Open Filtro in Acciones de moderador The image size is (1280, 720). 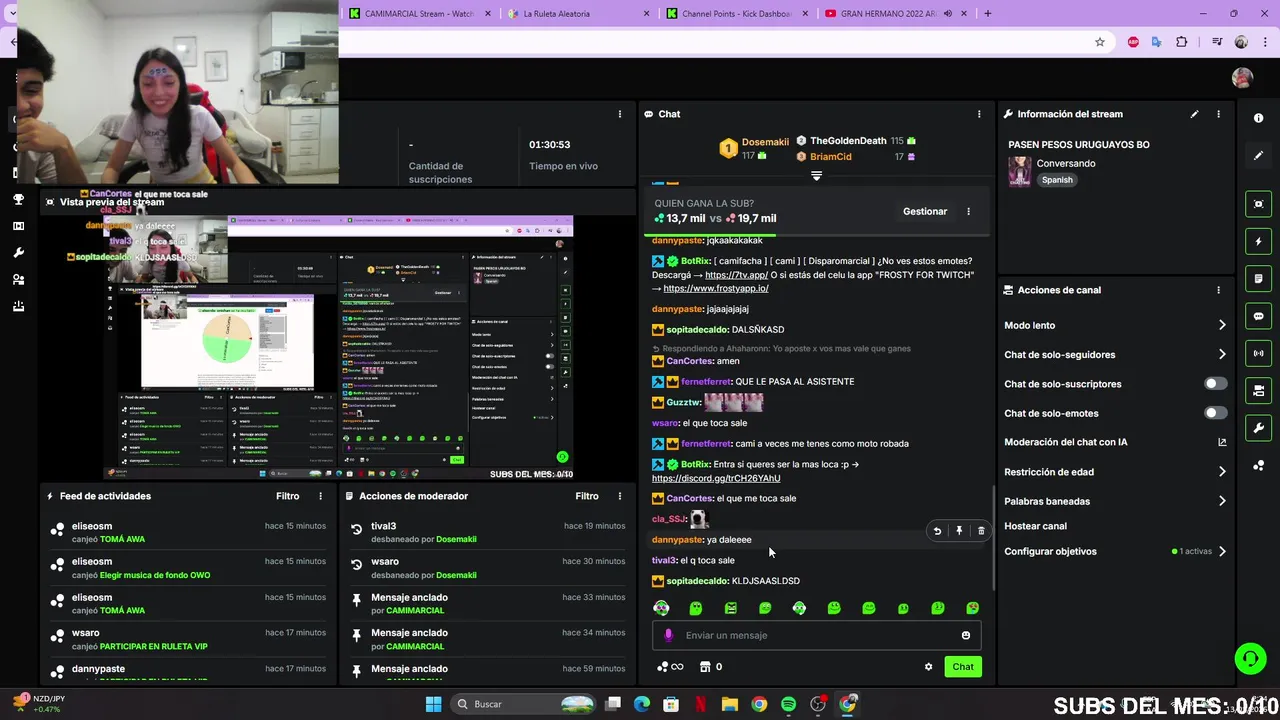(587, 496)
